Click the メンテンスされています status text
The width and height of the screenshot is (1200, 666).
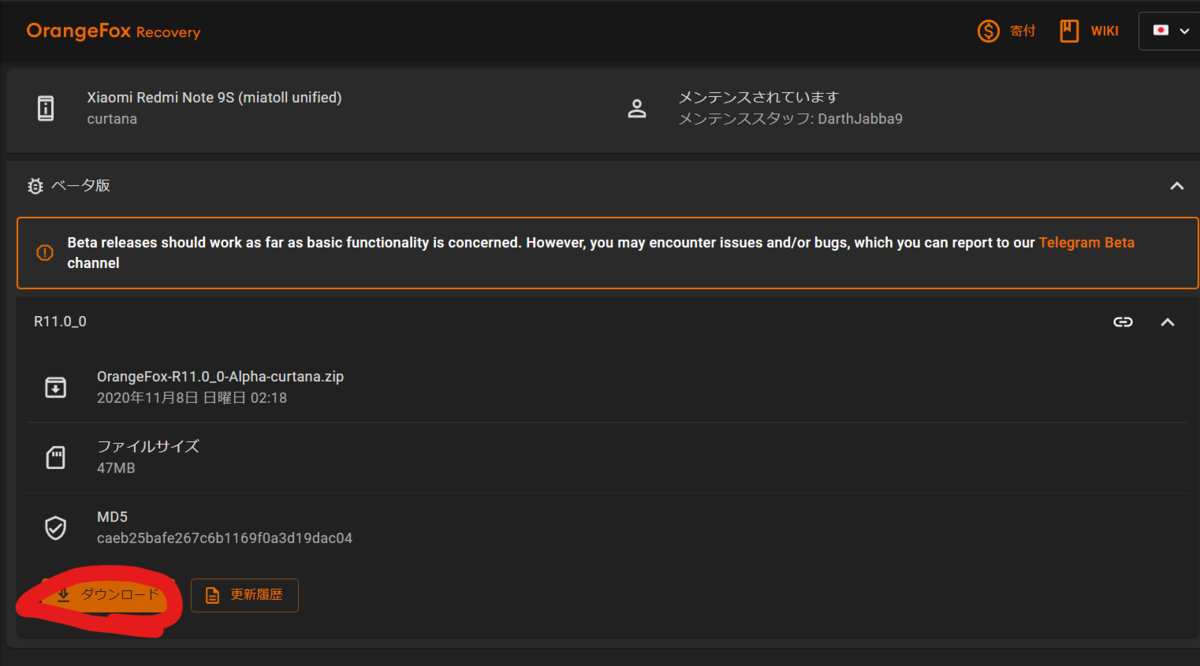[758, 98]
